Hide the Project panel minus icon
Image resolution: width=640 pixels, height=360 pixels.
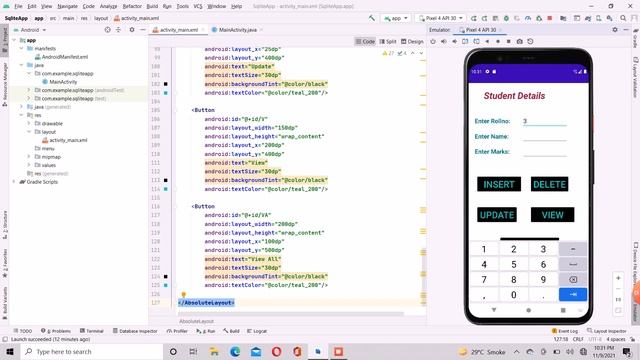(x=142, y=30)
